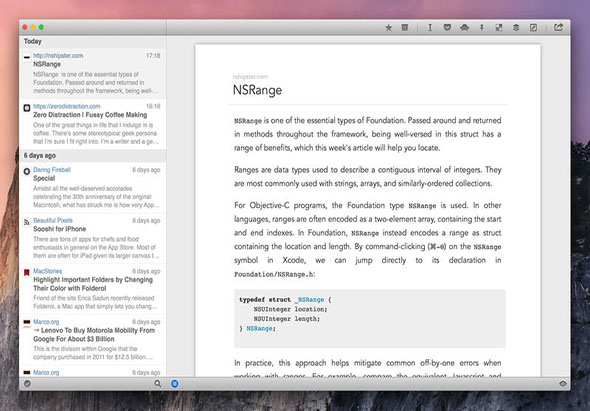Select the Zero Distraction Fussy Coffee Making article

(93, 124)
